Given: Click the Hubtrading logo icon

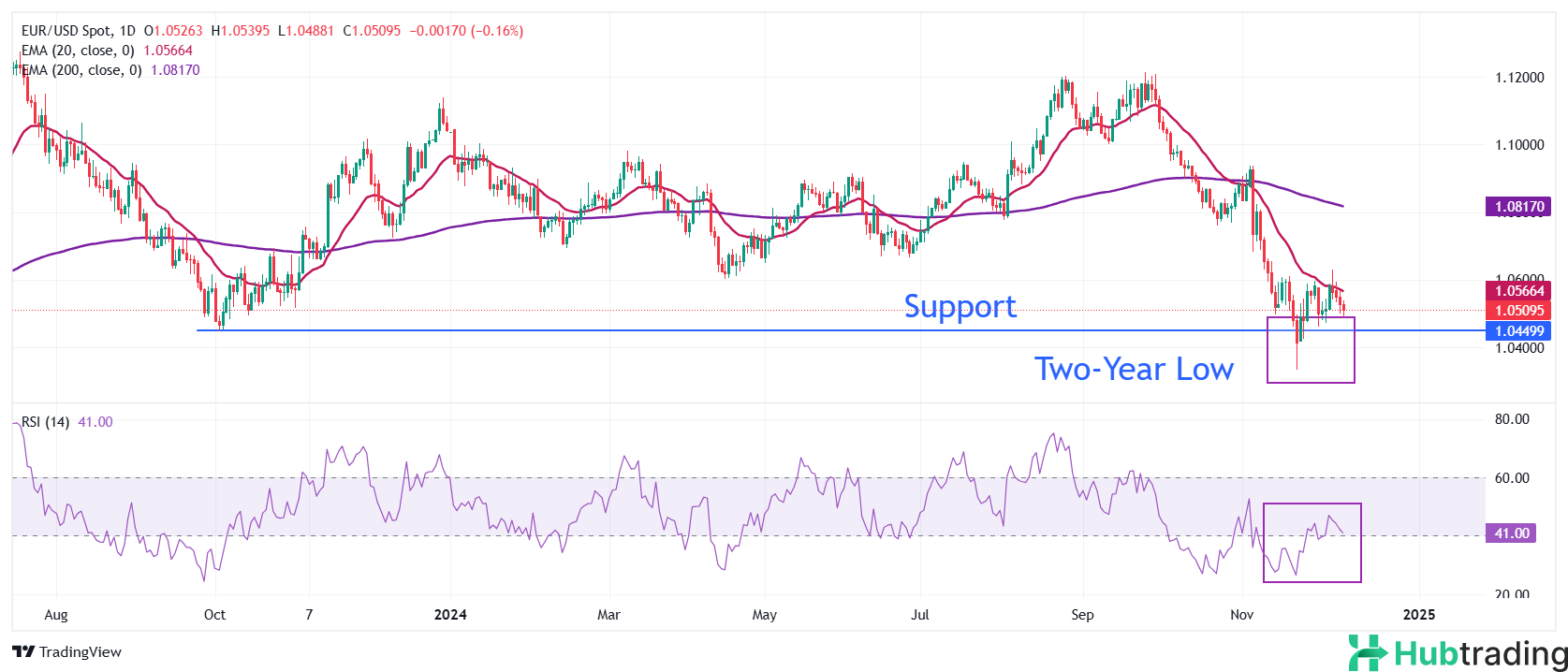Looking at the screenshot, I should [1368, 652].
